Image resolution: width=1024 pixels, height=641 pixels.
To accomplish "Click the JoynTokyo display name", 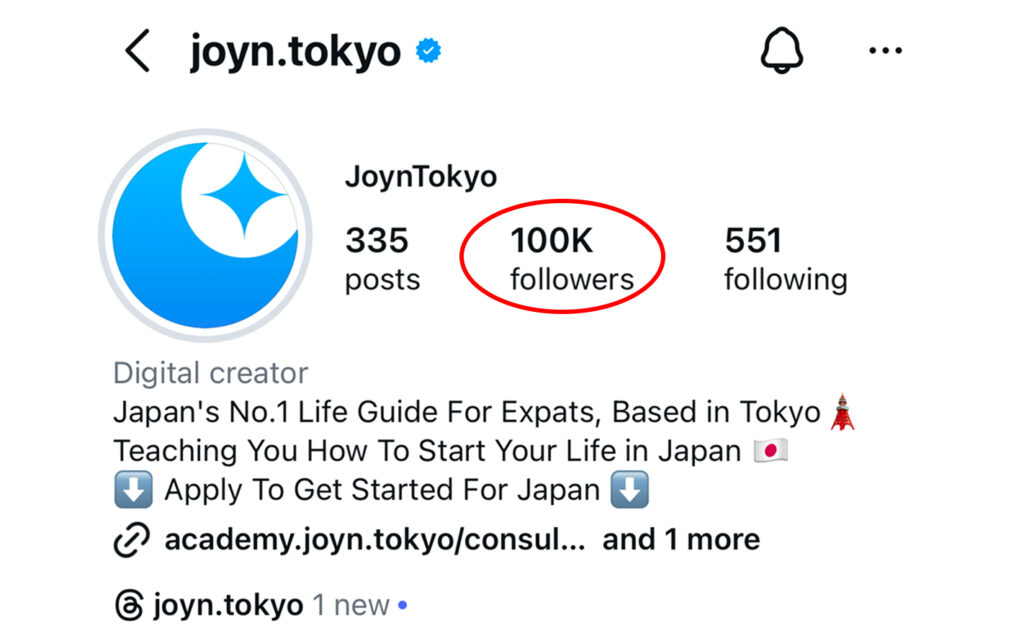I will click(x=420, y=178).
